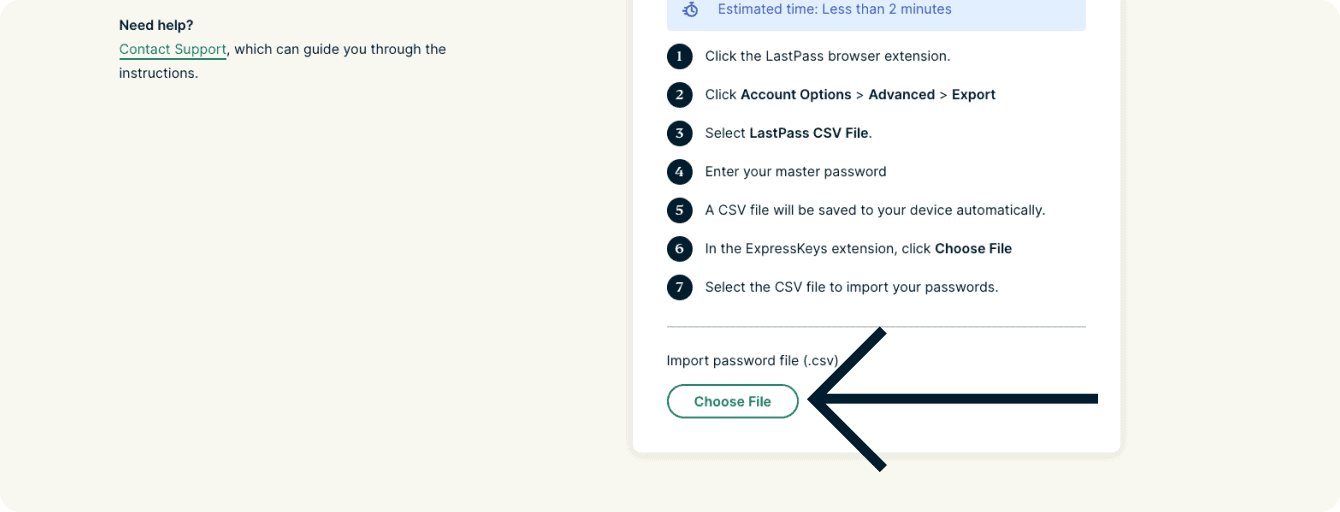
Task: Click the step 6 number badge
Action: (x=680, y=249)
